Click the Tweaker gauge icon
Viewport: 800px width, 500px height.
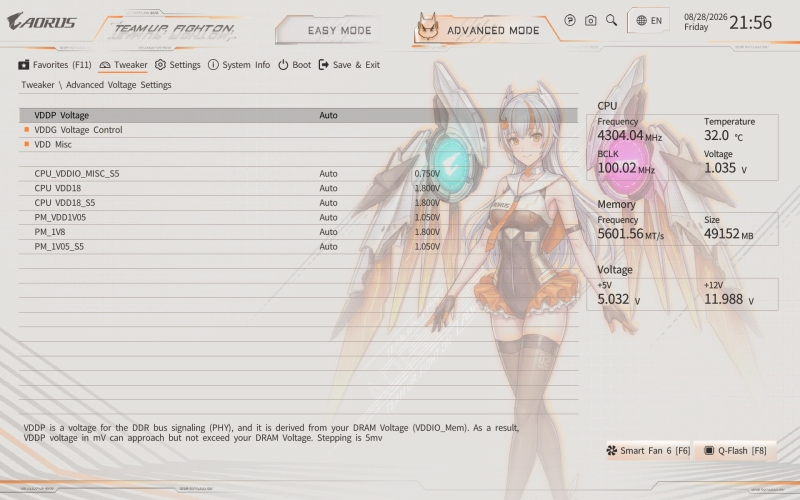point(105,65)
